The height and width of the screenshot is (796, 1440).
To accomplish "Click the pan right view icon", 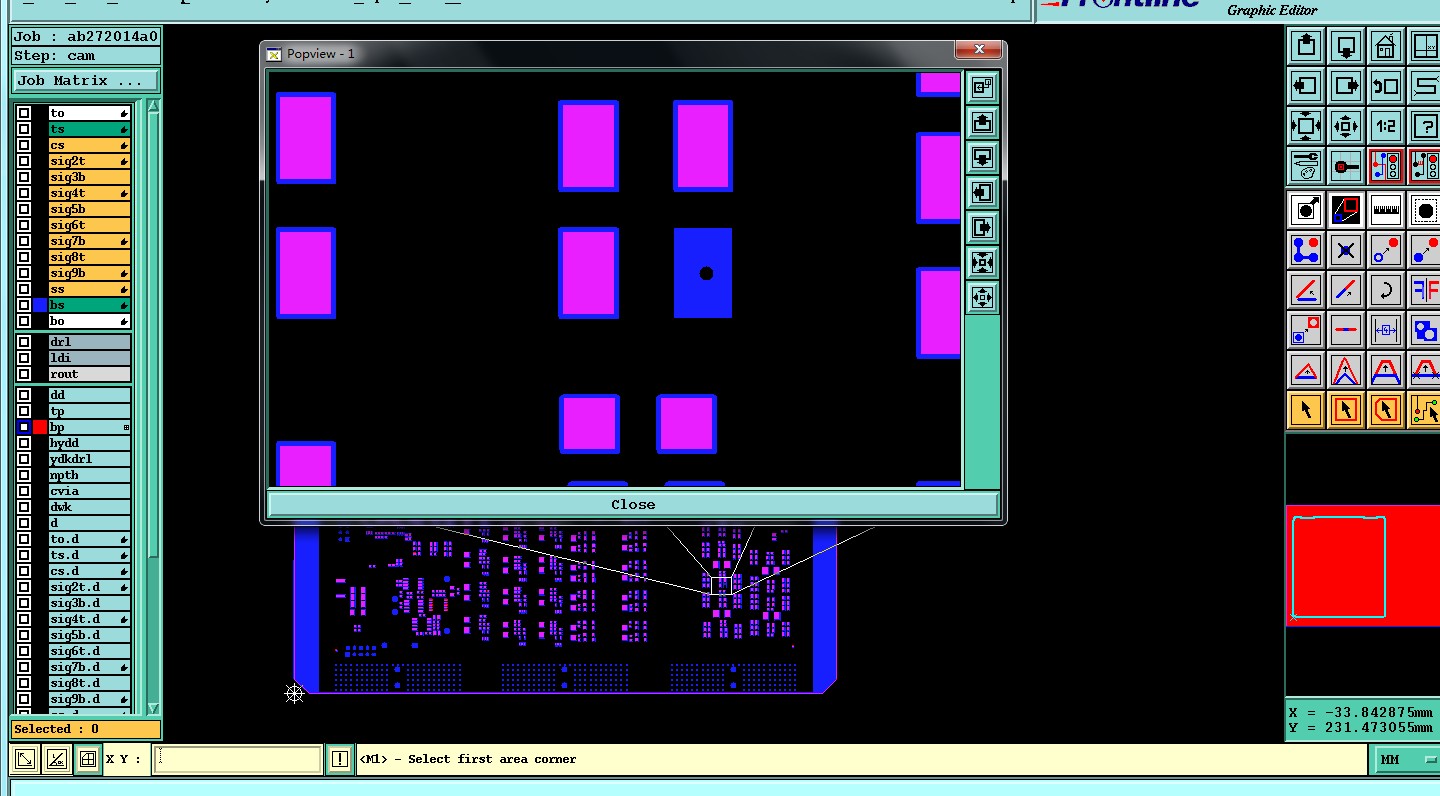I will [x=1346, y=86].
